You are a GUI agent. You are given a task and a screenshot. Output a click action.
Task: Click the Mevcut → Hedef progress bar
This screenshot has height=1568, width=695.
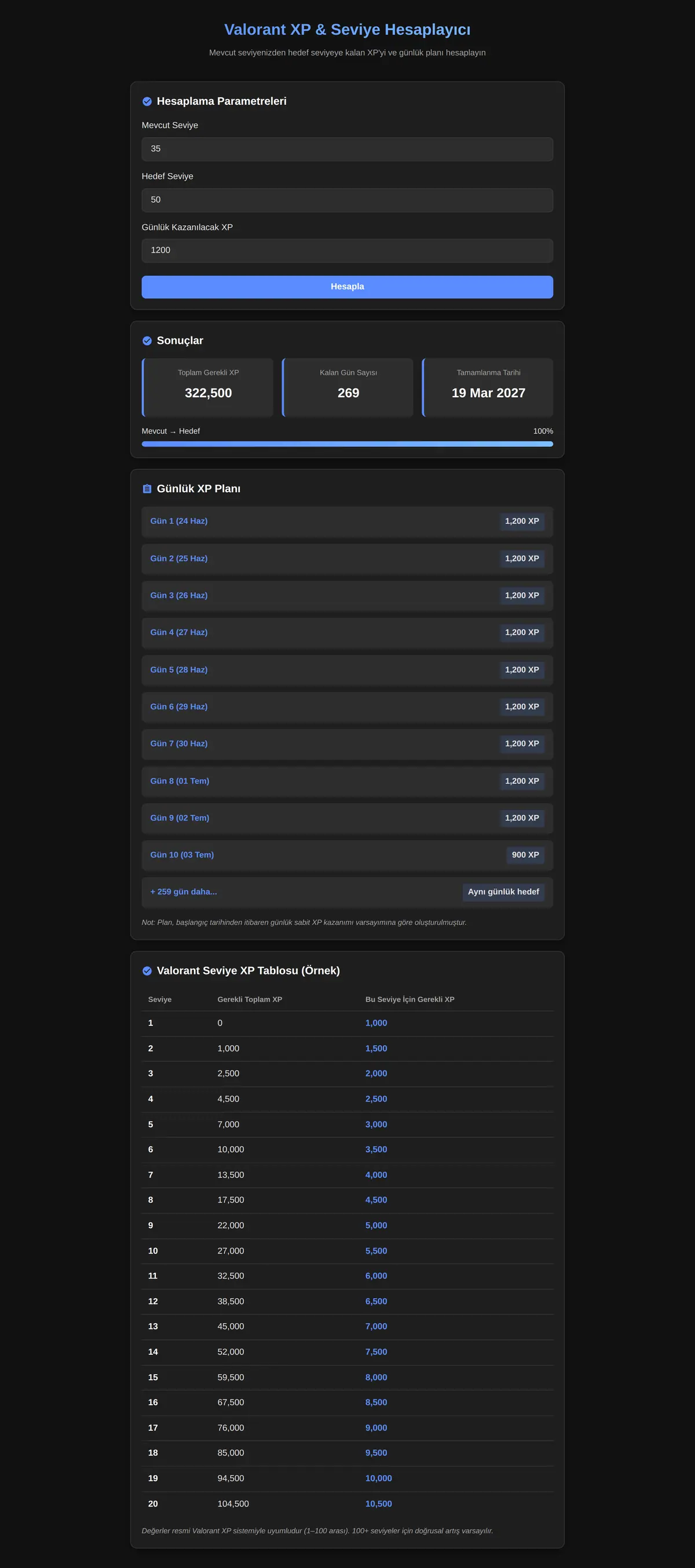coord(348,444)
